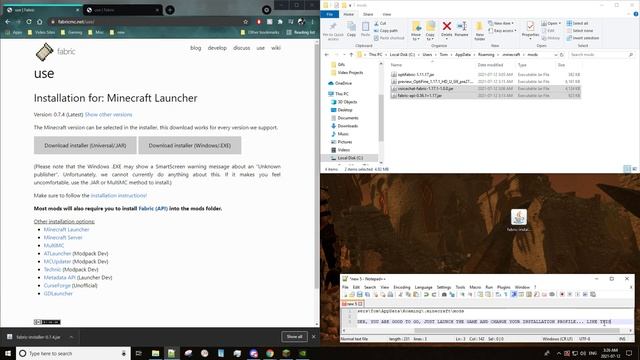
Task: Select Local Disk (C:) in navigation pane
Action: coord(350,158)
